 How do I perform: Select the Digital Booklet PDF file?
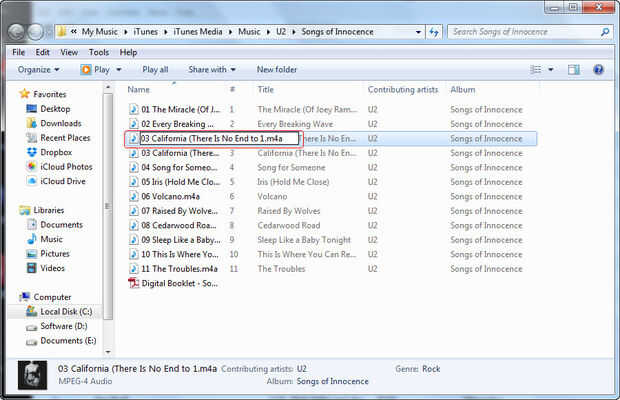click(173, 283)
